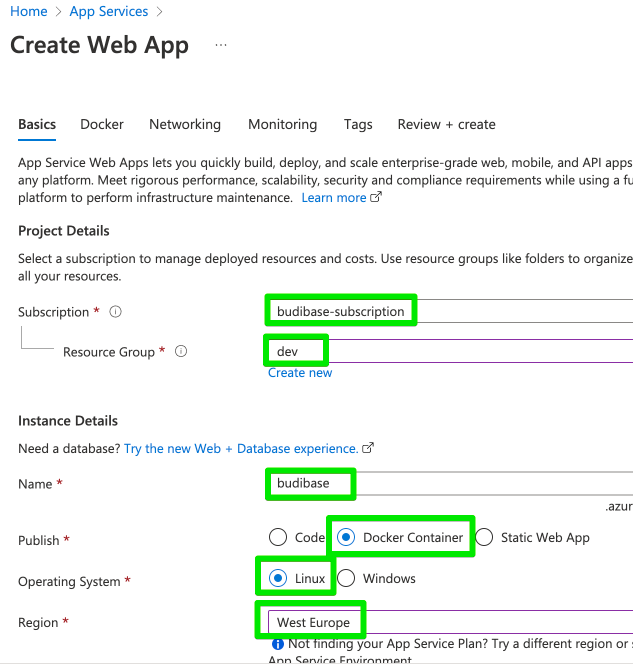
Task: Click the blue info icon under Region
Action: point(278,644)
